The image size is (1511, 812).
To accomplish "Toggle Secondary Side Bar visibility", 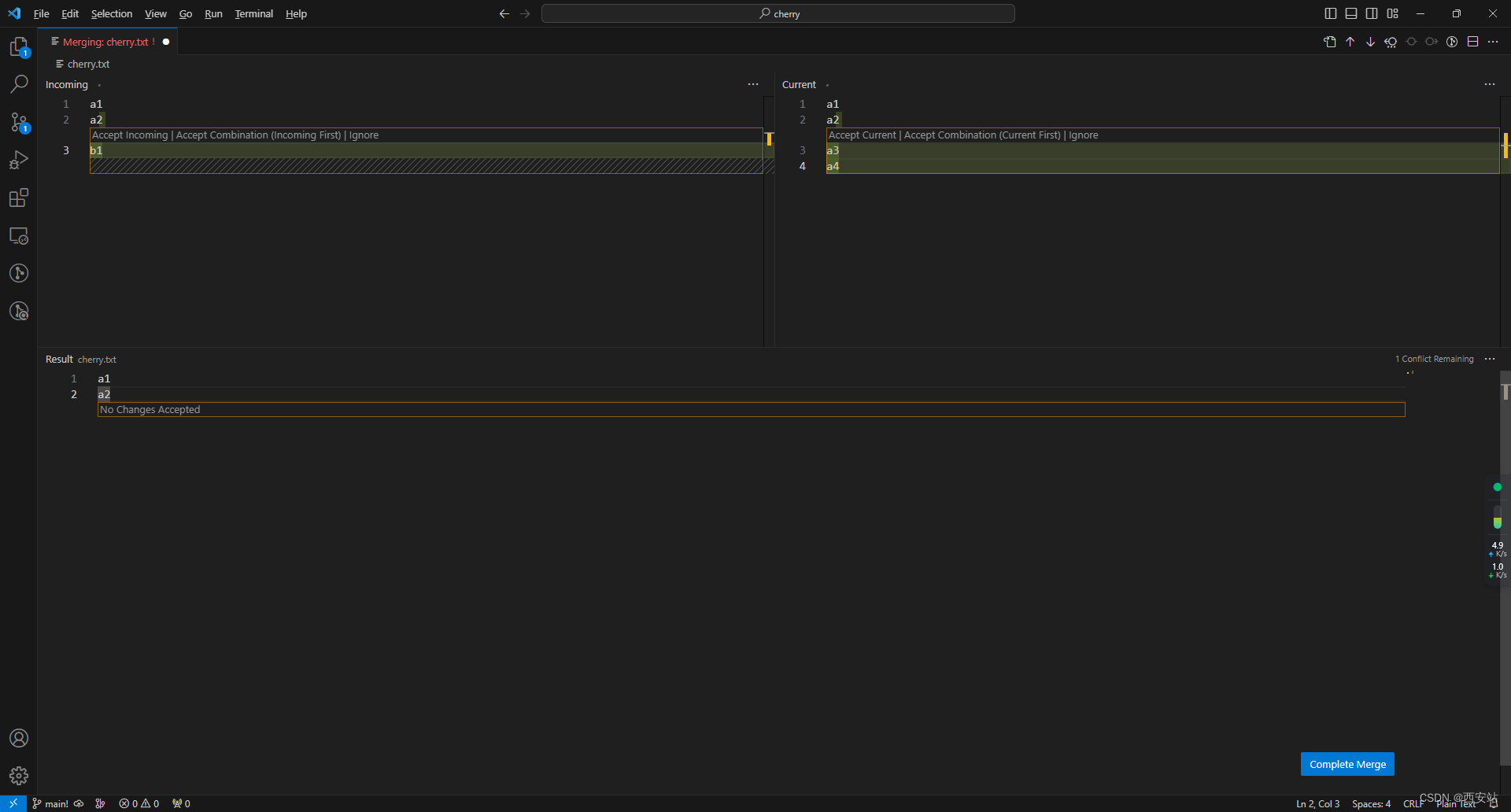I will pos(1372,13).
